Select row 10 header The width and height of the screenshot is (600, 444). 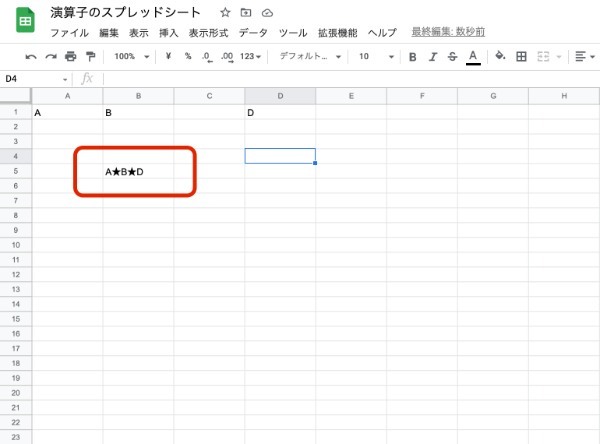tap(16, 245)
